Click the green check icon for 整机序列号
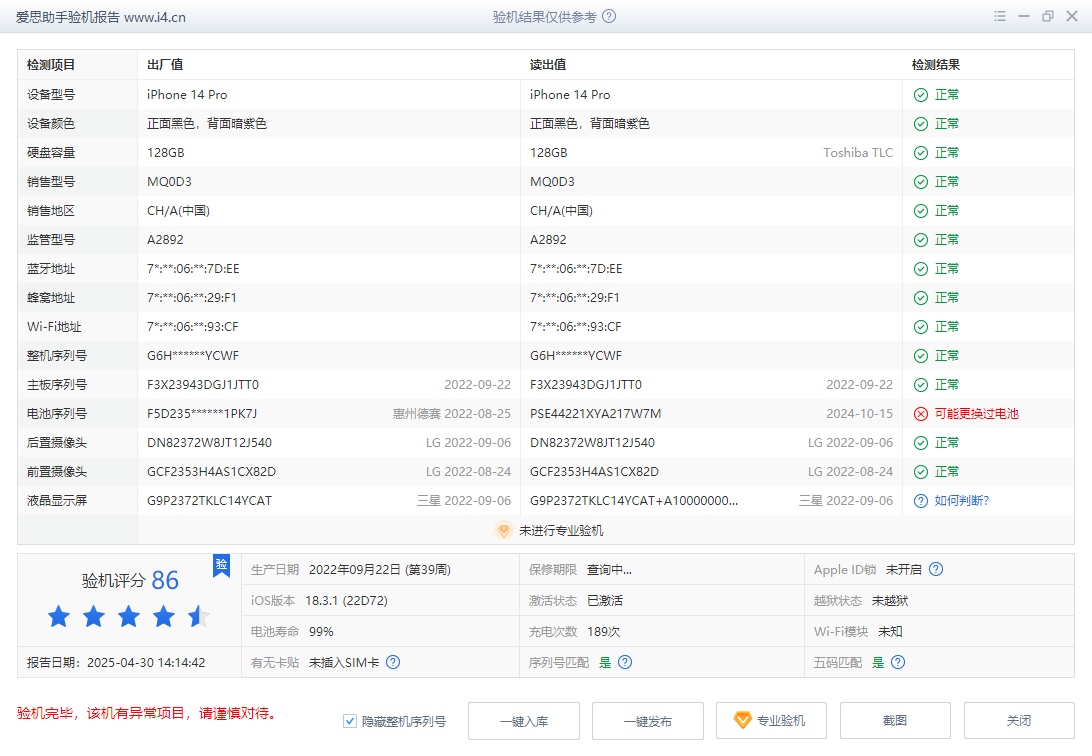 pos(921,356)
